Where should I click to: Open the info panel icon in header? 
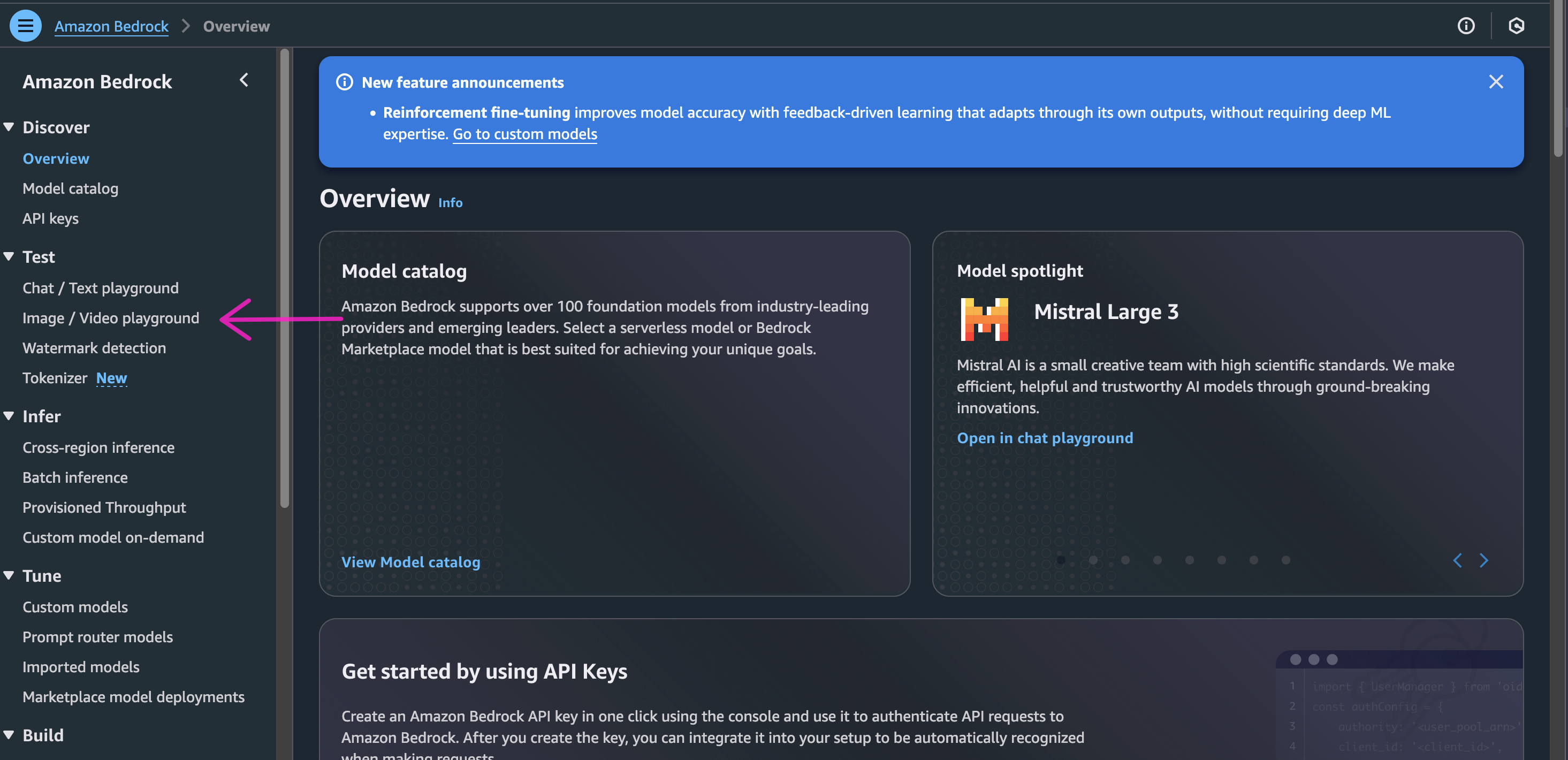[x=1466, y=26]
